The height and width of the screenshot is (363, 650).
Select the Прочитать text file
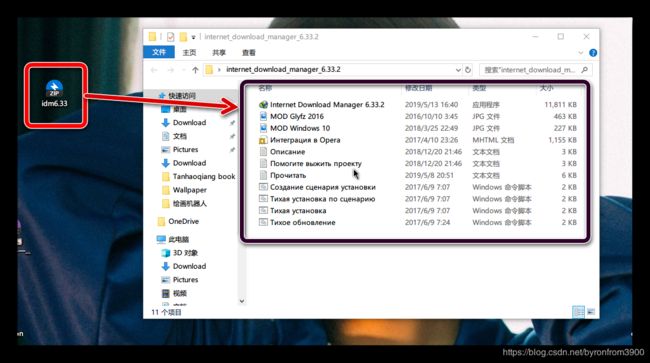point(288,175)
